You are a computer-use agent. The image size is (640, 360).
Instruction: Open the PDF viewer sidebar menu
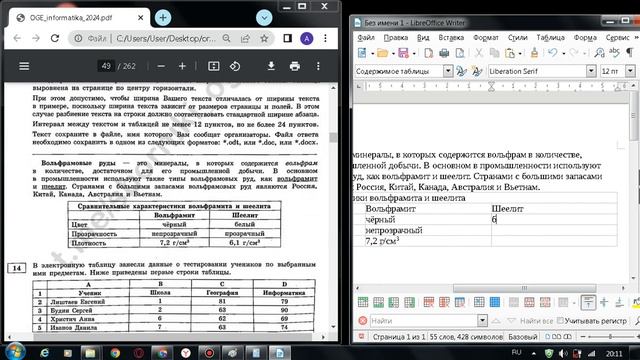pyautogui.click(x=24, y=66)
